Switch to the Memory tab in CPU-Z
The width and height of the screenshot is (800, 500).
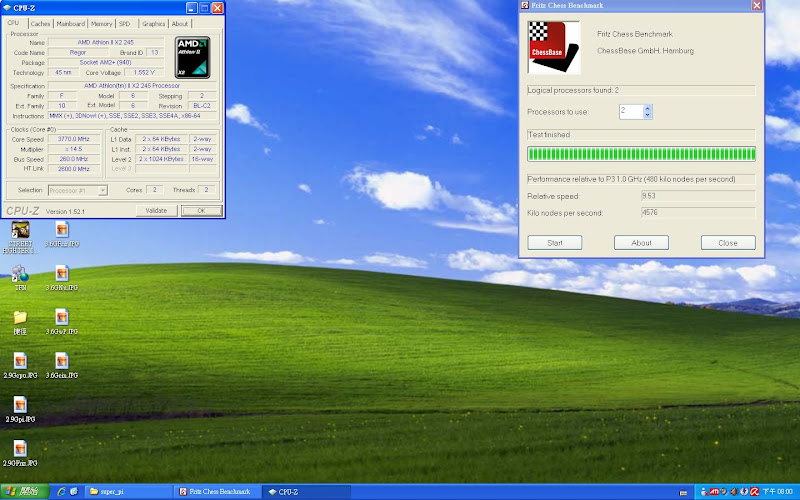[x=101, y=23]
